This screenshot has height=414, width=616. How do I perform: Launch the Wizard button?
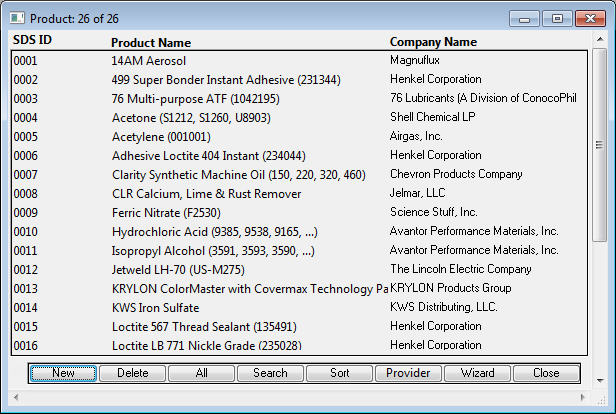tap(477, 373)
